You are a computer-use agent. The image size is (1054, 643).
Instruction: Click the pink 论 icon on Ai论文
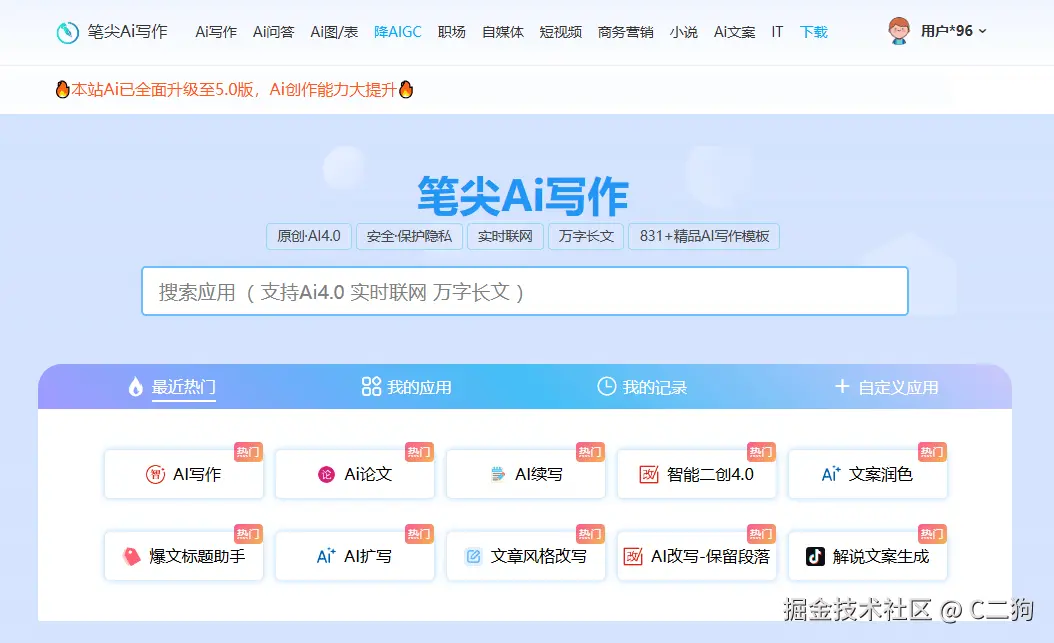326,474
